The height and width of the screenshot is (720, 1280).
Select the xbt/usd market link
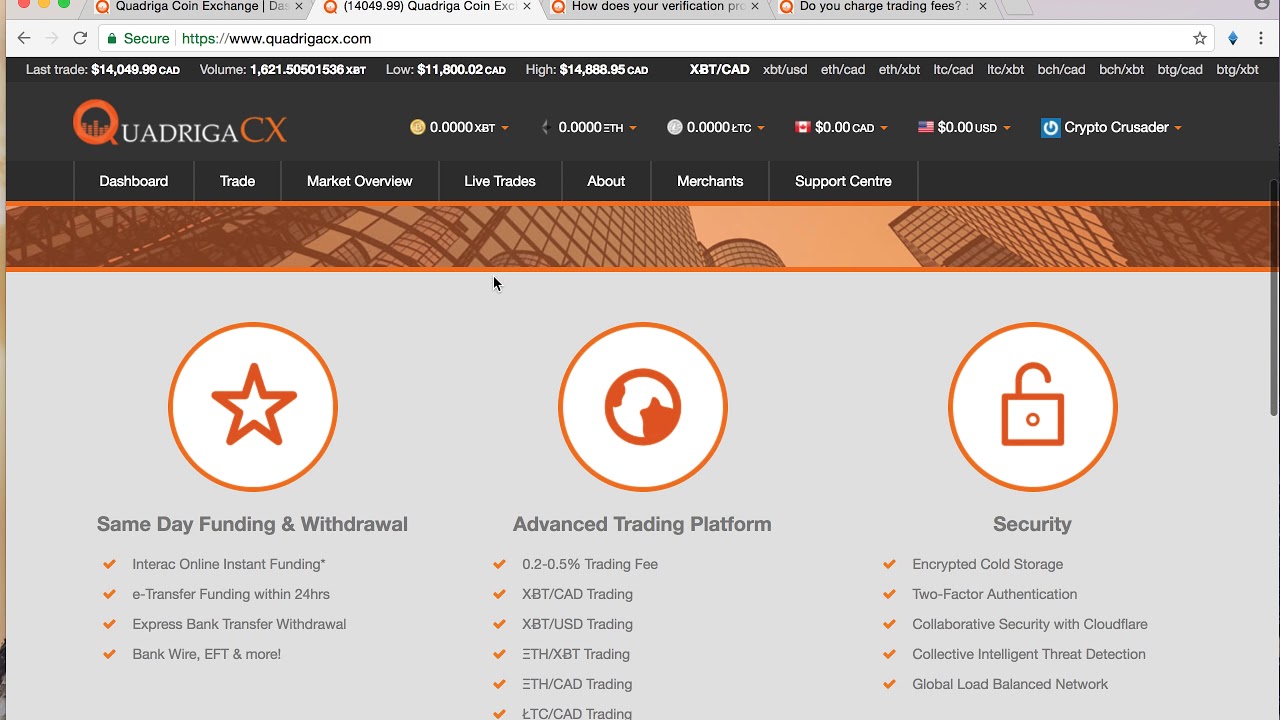click(785, 69)
